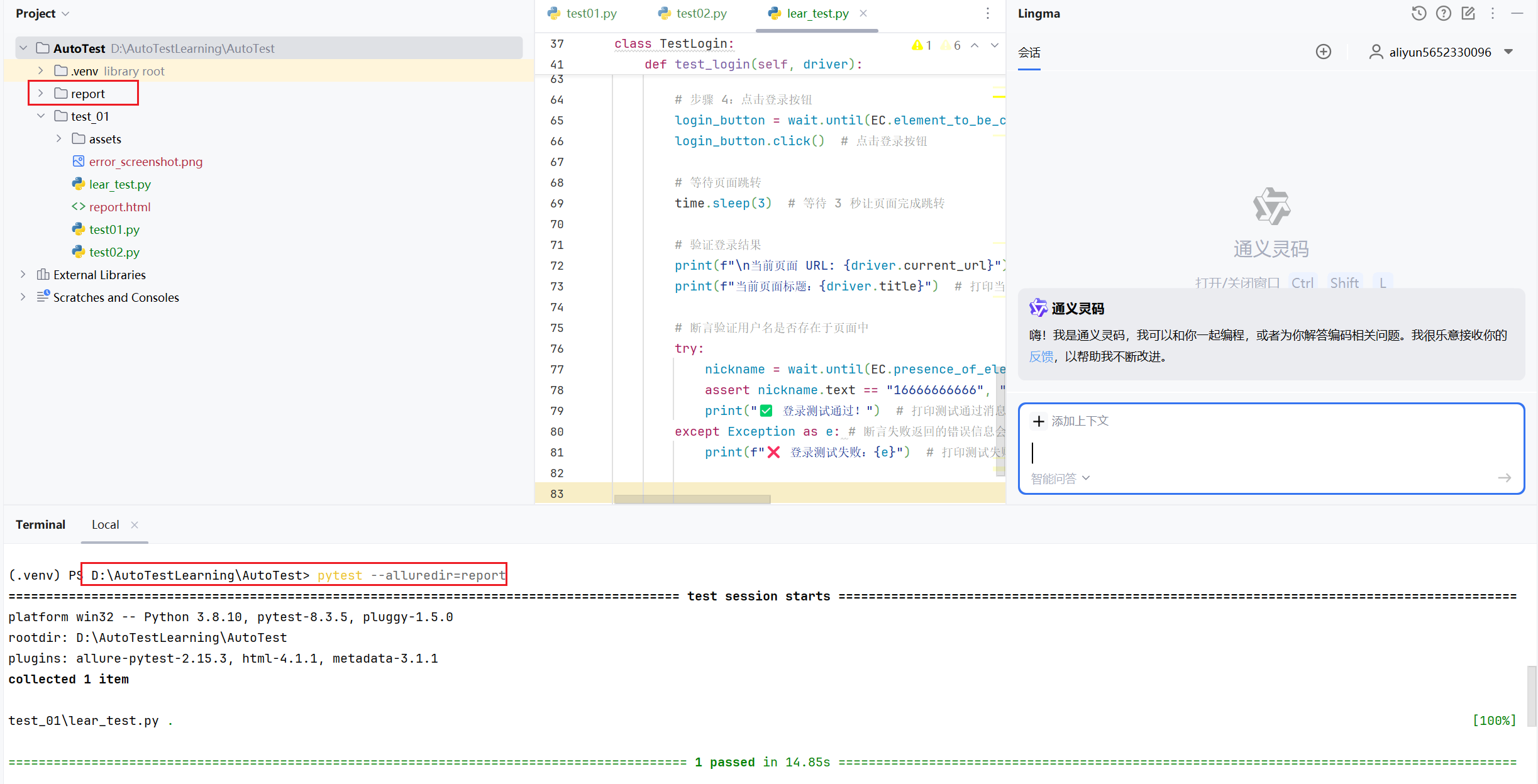Click the 反馈 feedback link

(1041, 356)
